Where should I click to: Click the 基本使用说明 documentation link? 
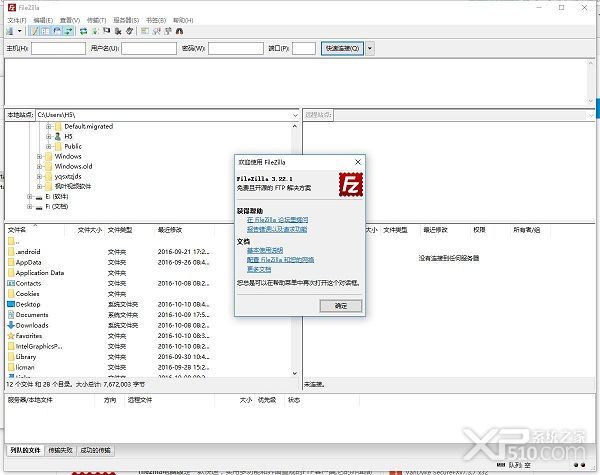click(x=265, y=250)
